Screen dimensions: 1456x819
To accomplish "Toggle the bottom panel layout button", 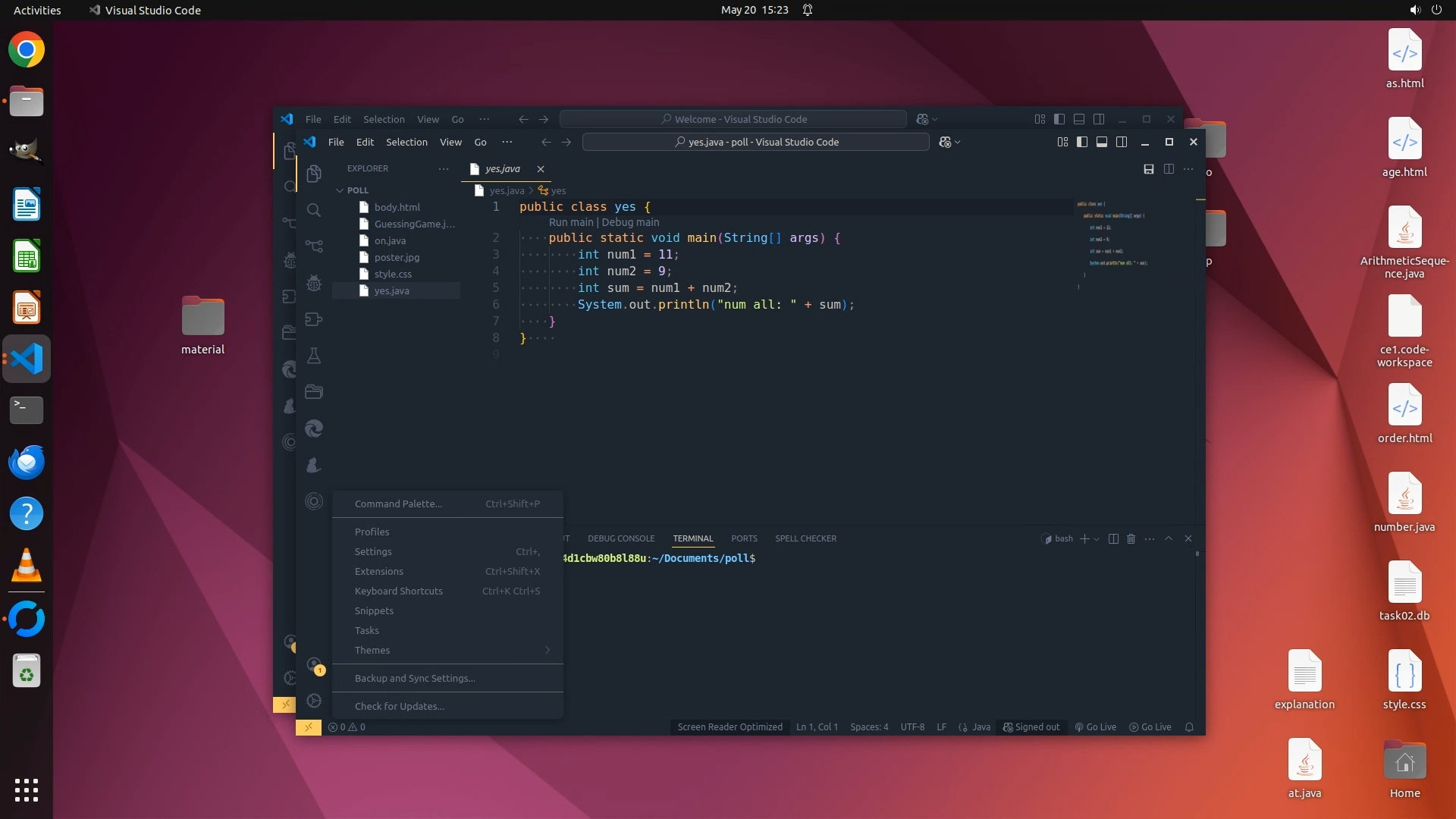I will point(1102,142).
